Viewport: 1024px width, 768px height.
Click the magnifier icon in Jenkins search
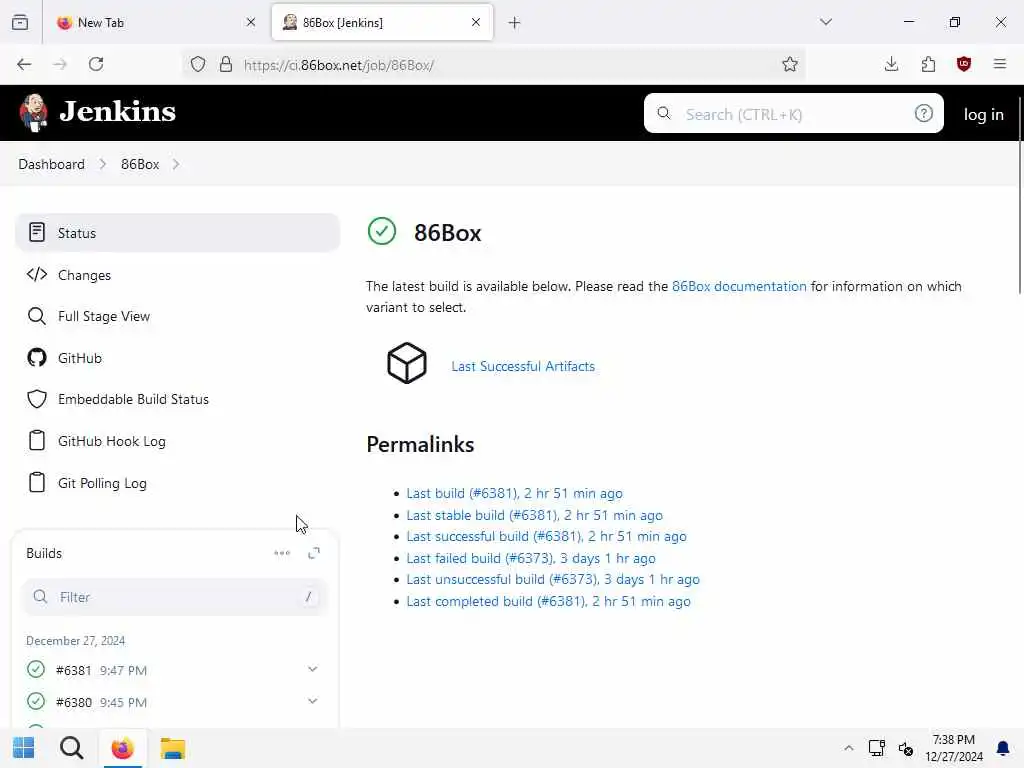(664, 114)
